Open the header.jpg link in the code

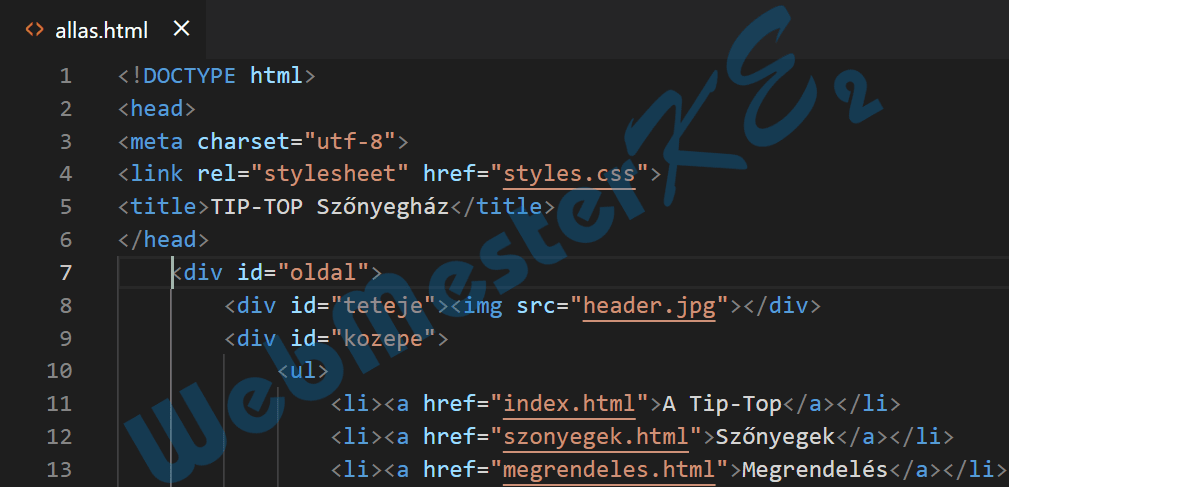click(649, 306)
